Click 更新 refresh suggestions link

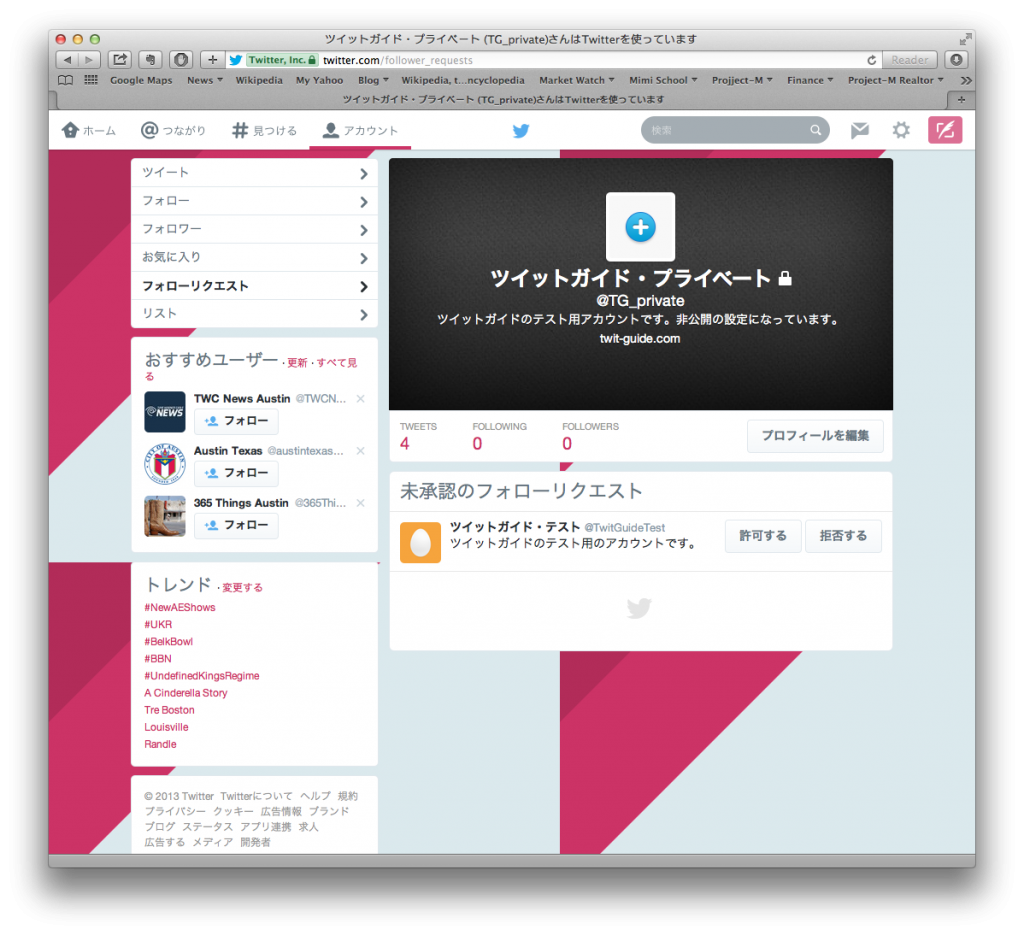[297, 363]
